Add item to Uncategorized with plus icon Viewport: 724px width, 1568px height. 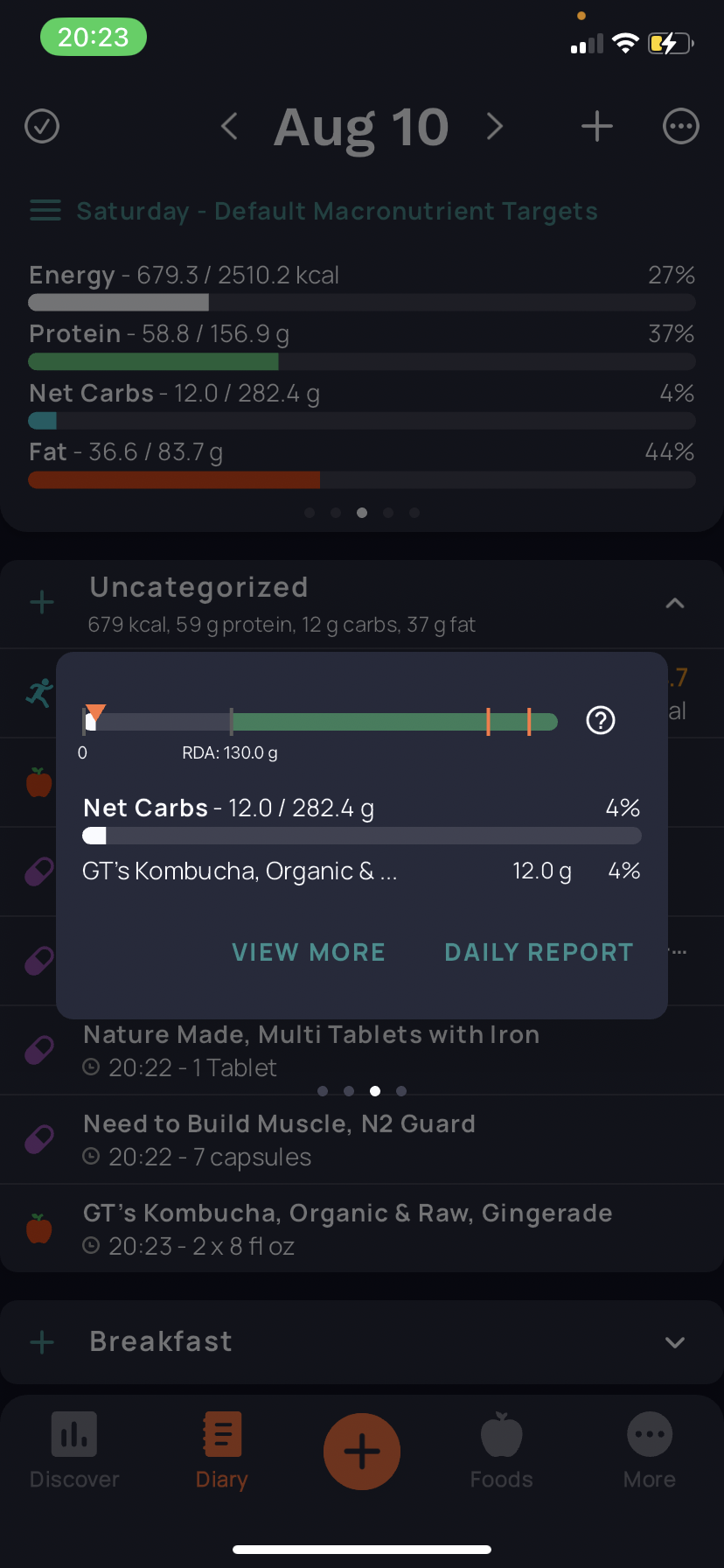tap(42, 602)
